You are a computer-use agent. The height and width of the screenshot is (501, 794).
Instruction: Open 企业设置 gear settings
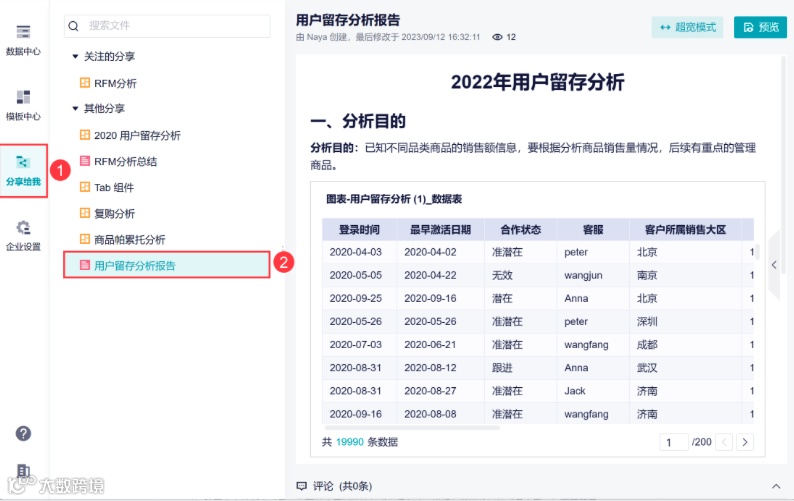23,236
